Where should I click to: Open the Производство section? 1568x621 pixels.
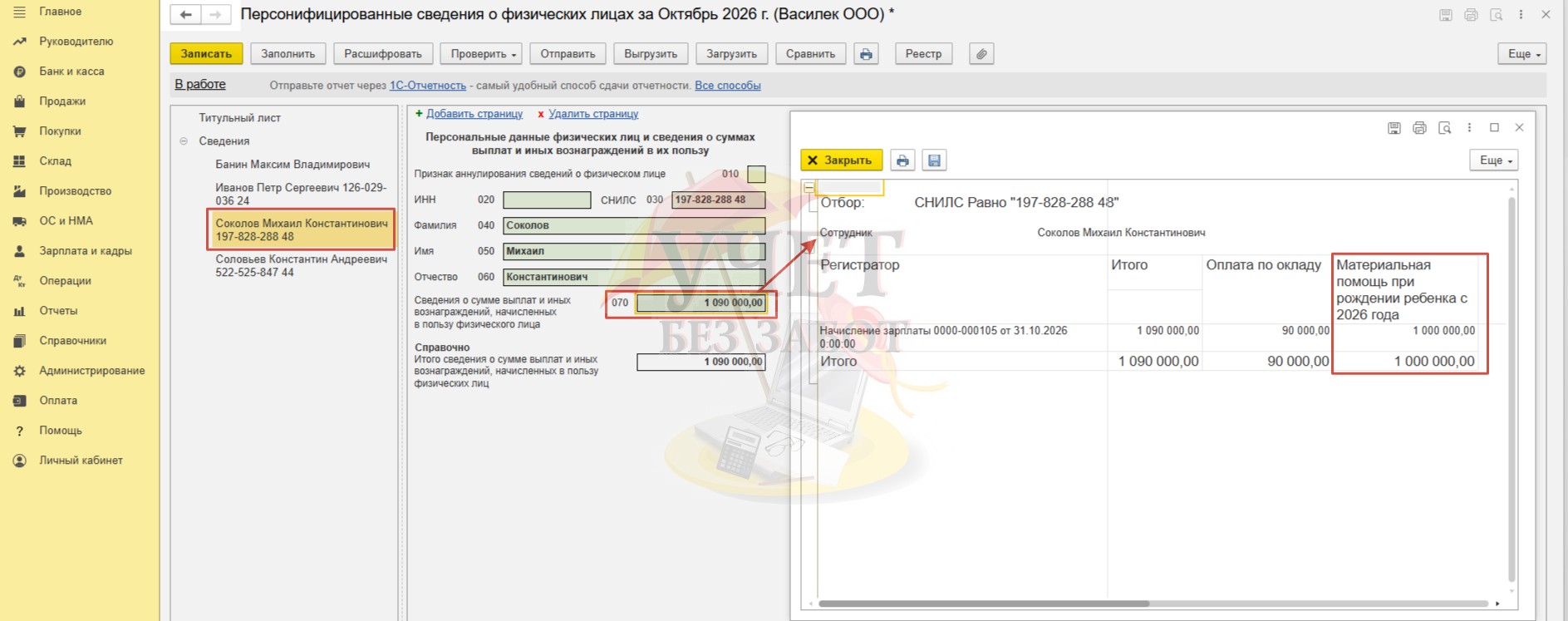tap(75, 191)
